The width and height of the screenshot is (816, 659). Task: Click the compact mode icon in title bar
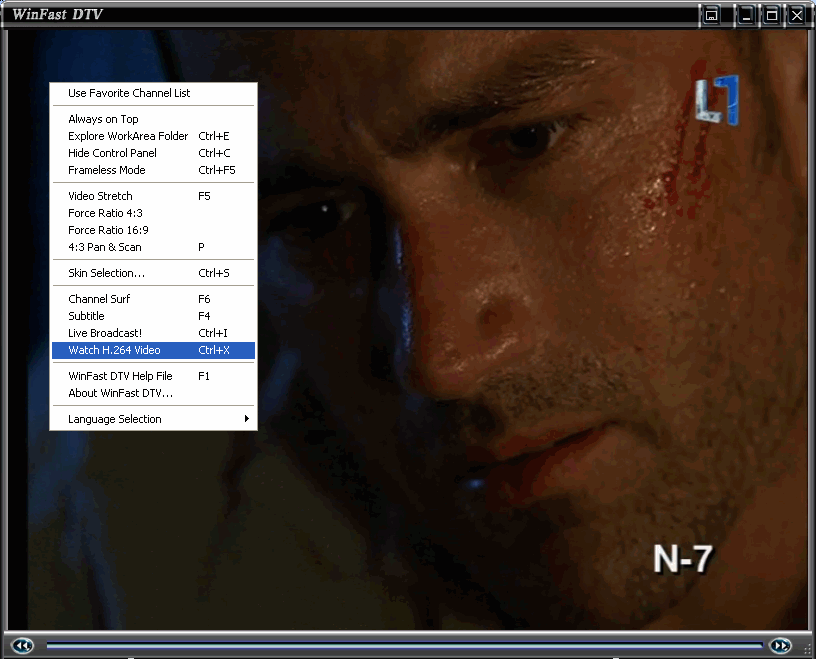point(711,15)
